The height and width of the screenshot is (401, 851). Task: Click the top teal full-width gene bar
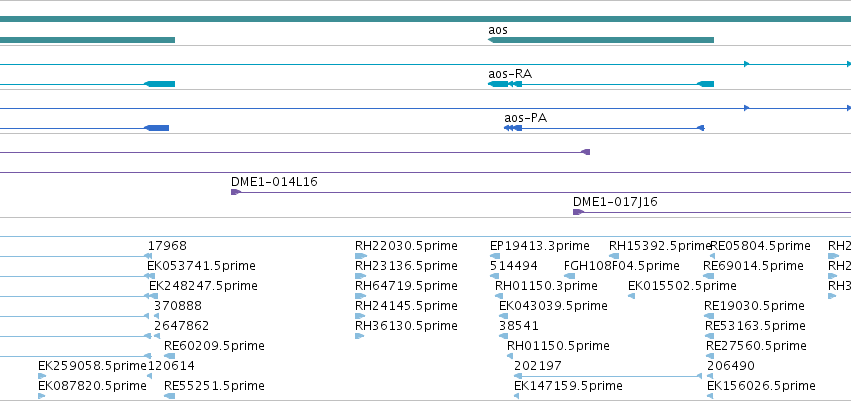(426, 19)
